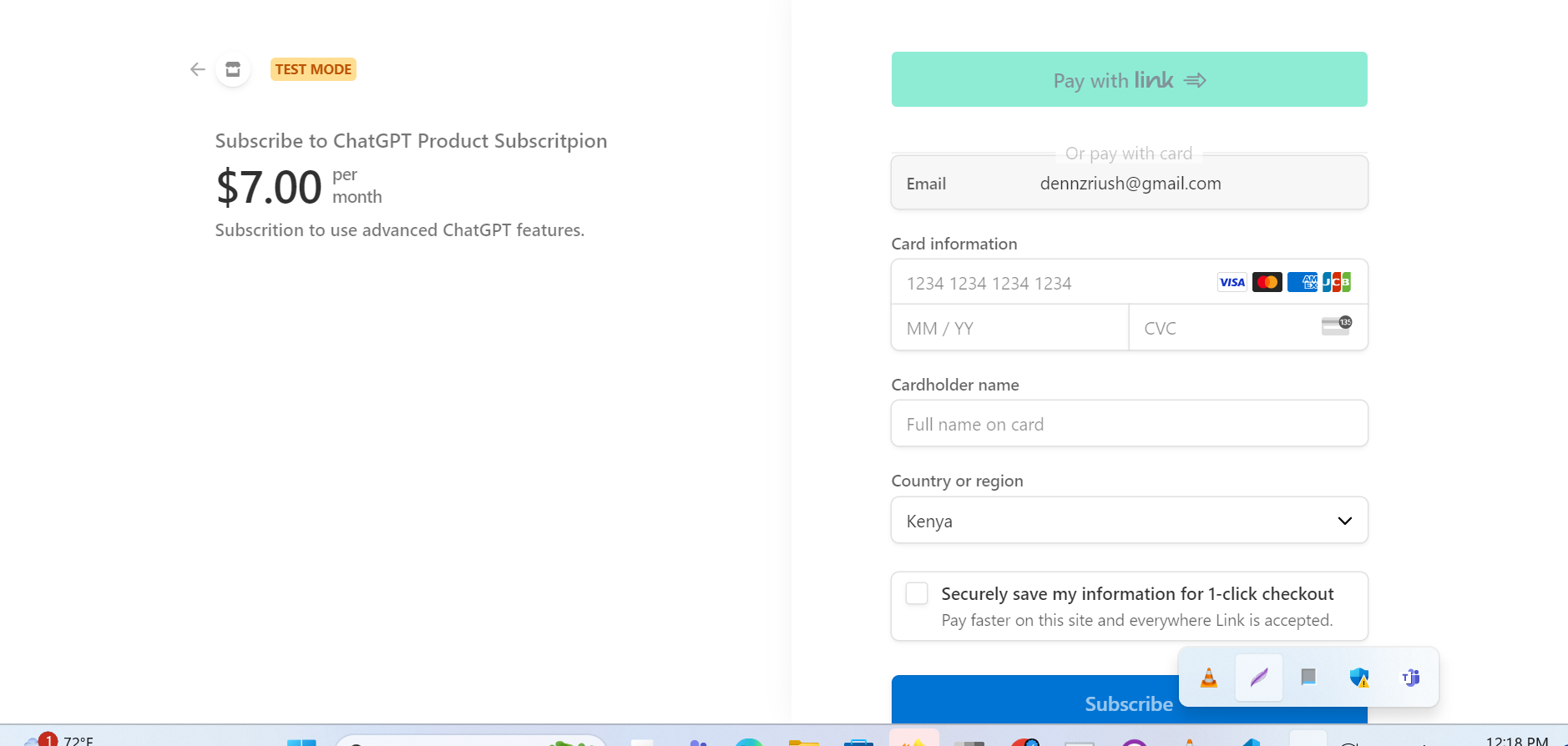Click the Mastercard logo
The height and width of the screenshot is (746, 1568).
click(x=1267, y=282)
